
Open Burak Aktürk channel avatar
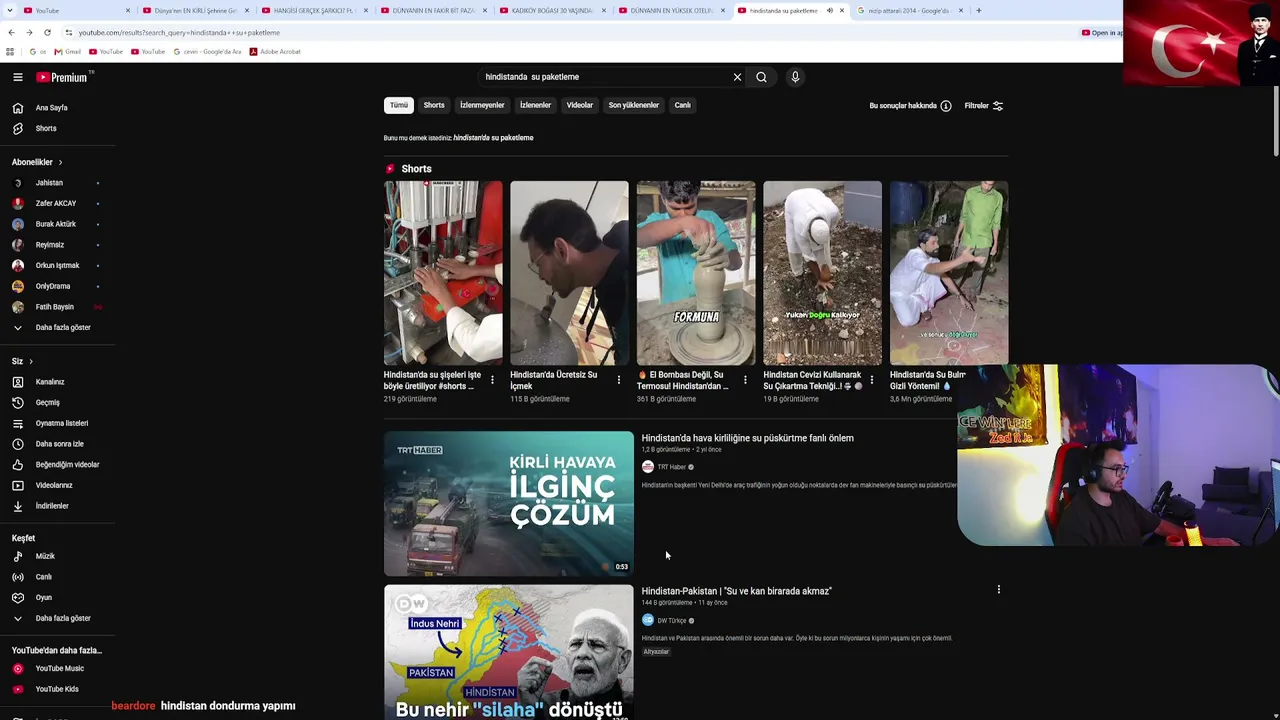click(x=18, y=224)
